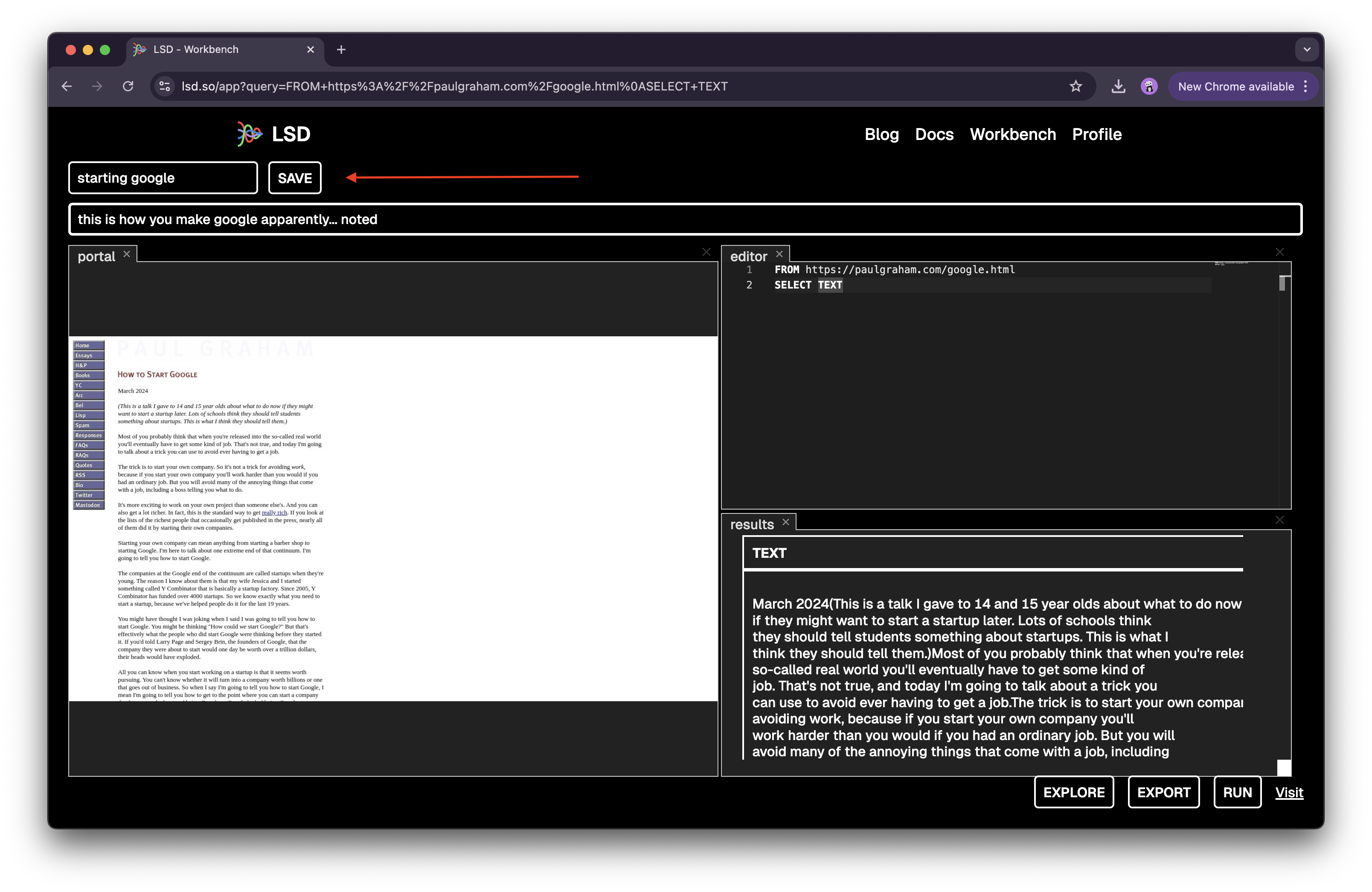Reload the page
This screenshot has width=1372, height=892.
(x=128, y=87)
